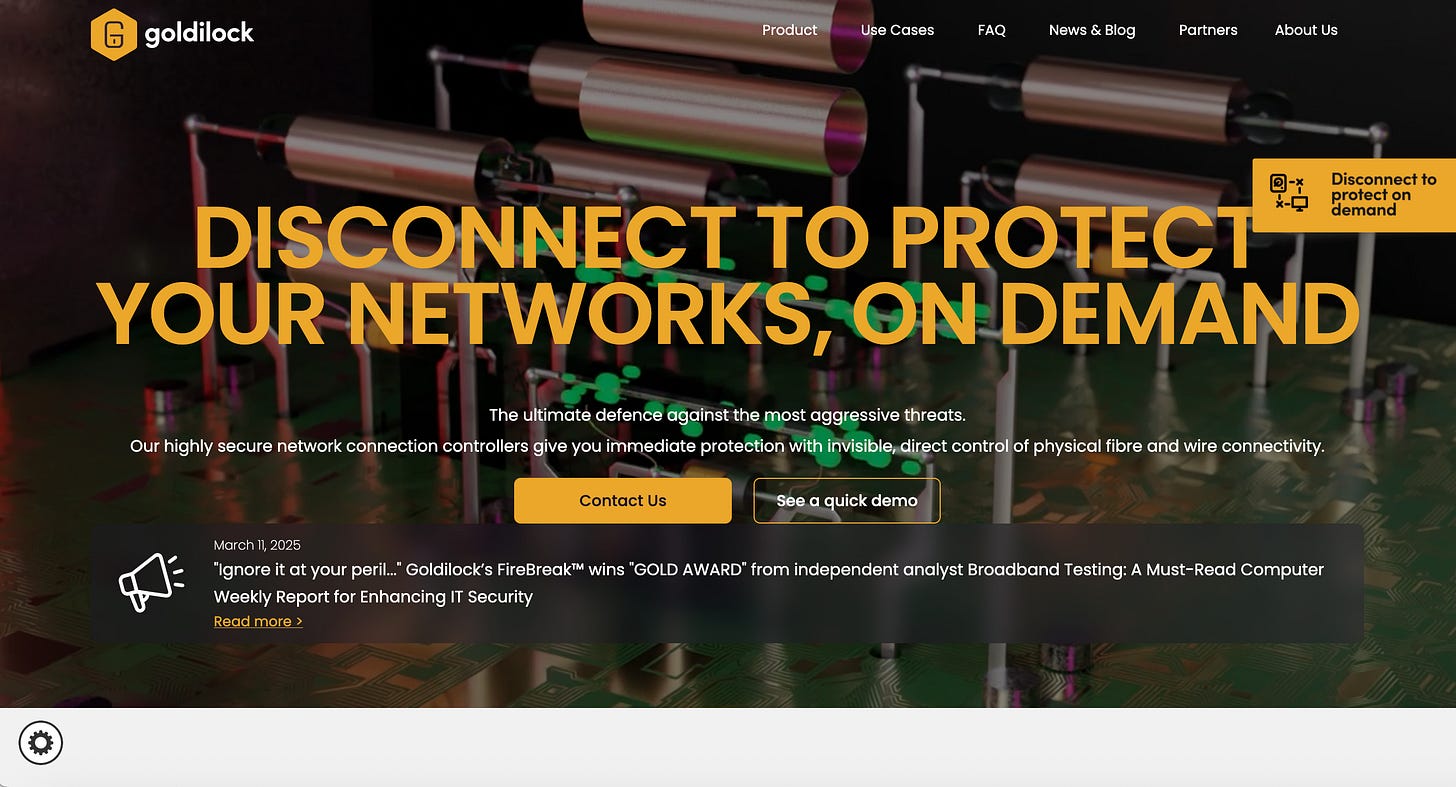Open the About Us menu item
Image resolution: width=1456 pixels, height=787 pixels.
[x=1306, y=30]
